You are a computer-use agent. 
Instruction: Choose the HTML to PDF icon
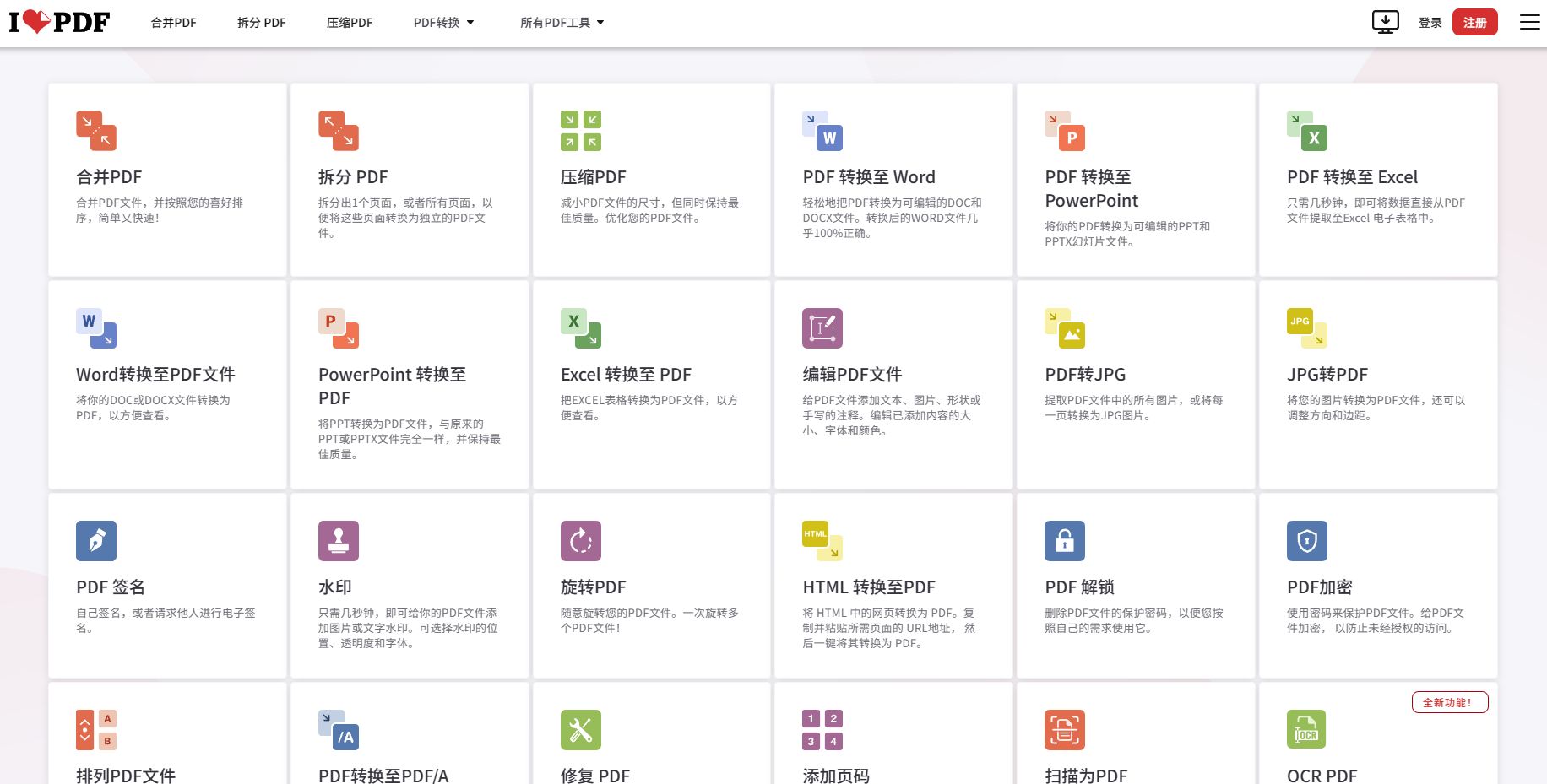click(x=822, y=541)
